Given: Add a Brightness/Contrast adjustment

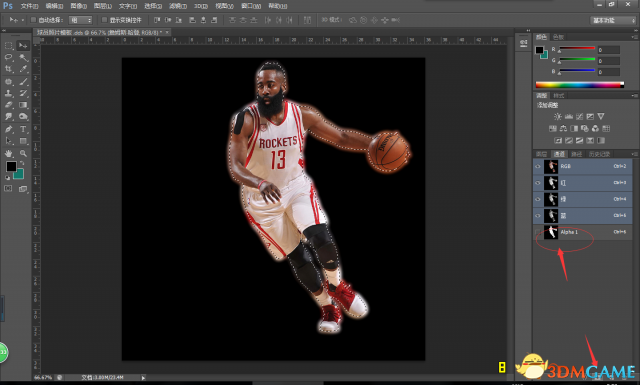Looking at the screenshot, I should [558, 117].
